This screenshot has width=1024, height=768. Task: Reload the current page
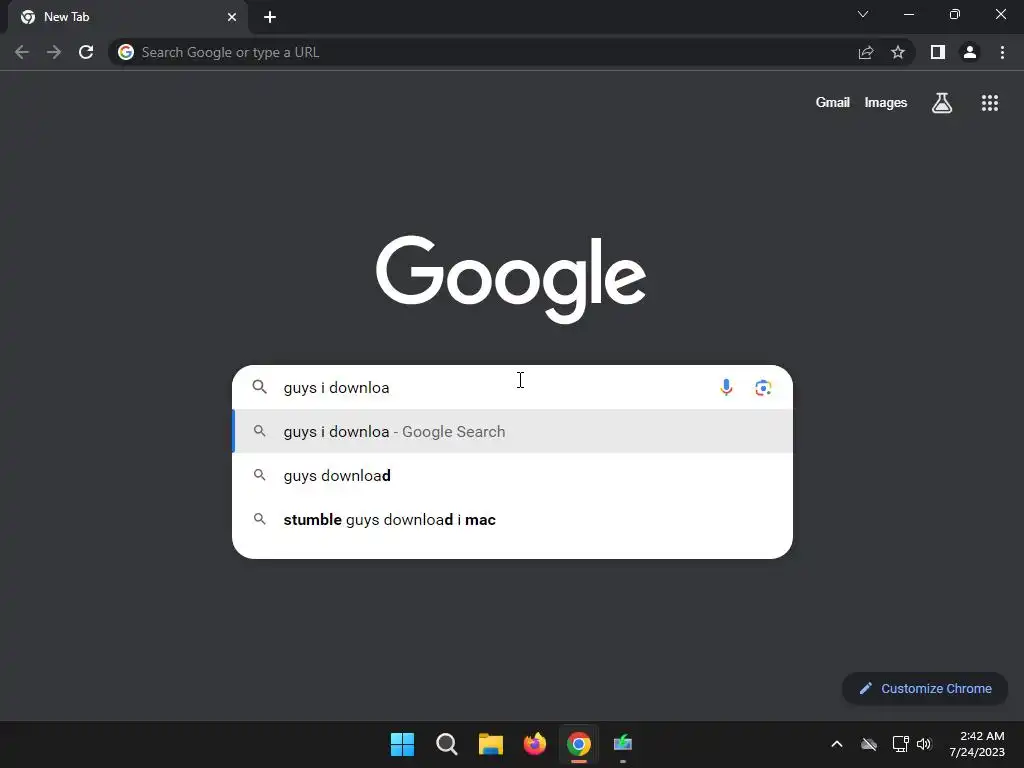[x=86, y=52]
